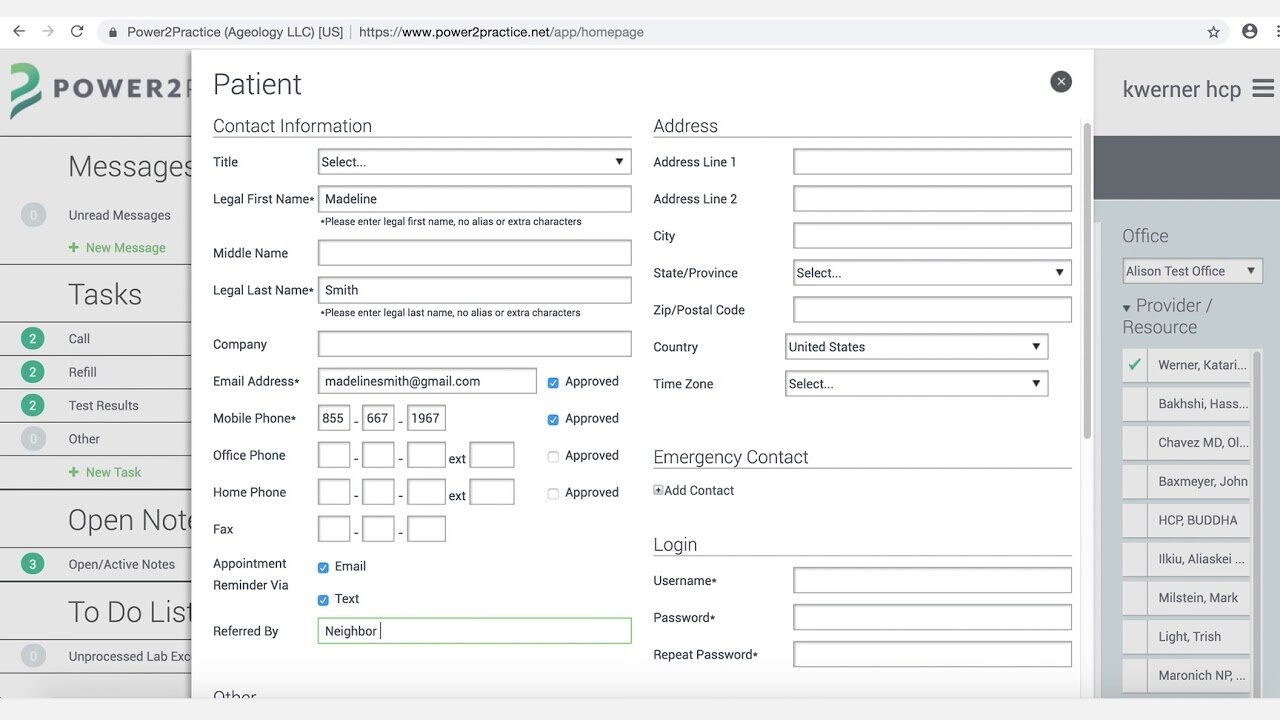Select provider Milstein, Mark from list
This screenshot has width=1280, height=720.
pos(1197,598)
